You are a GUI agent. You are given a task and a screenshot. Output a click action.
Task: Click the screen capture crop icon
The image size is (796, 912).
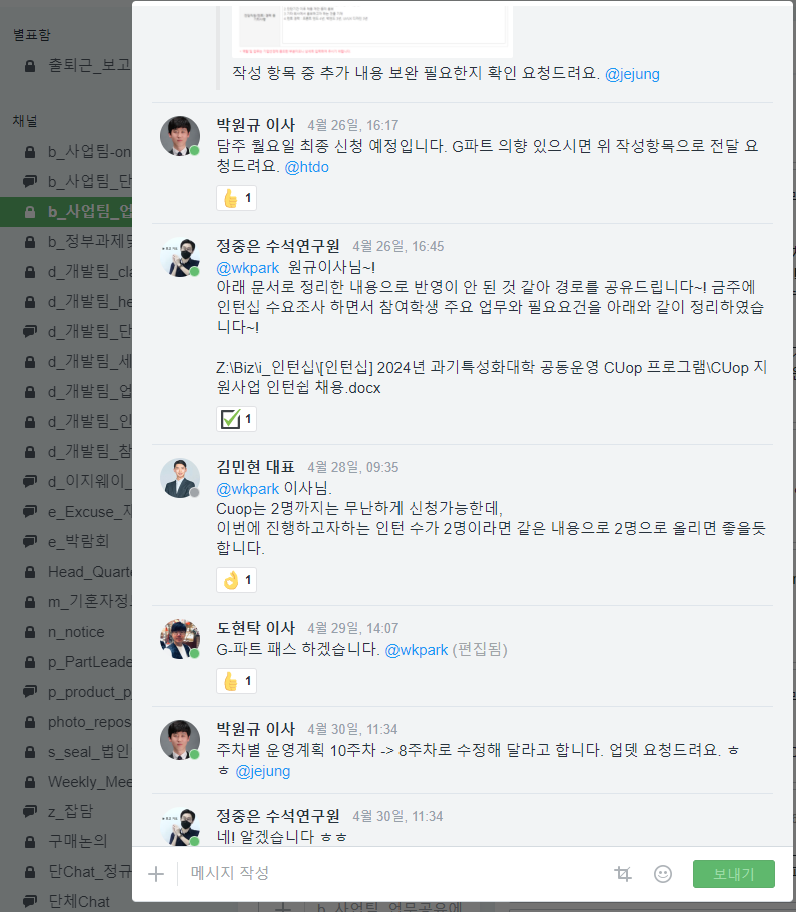(623, 874)
